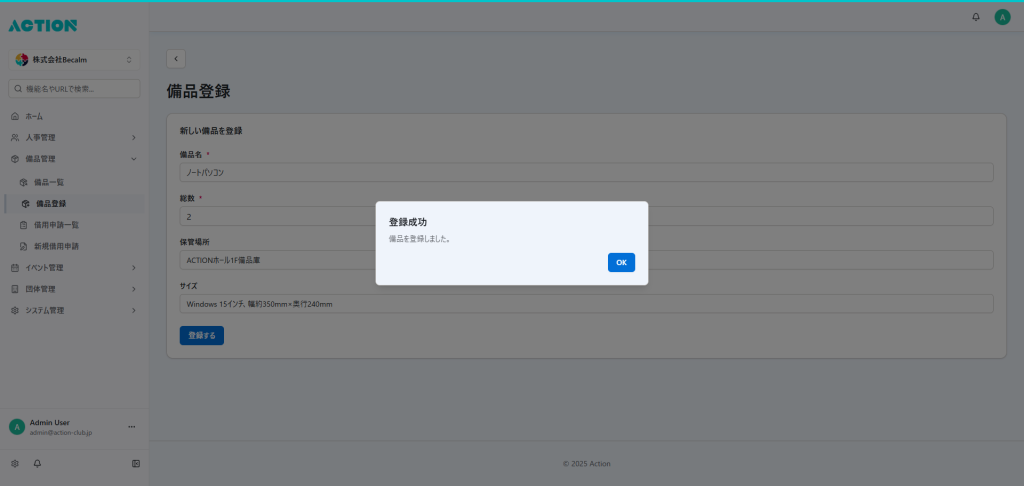This screenshot has height=486, width=1024.
Task: Open the 株式会社Becalm organization switcher
Action: point(74,60)
